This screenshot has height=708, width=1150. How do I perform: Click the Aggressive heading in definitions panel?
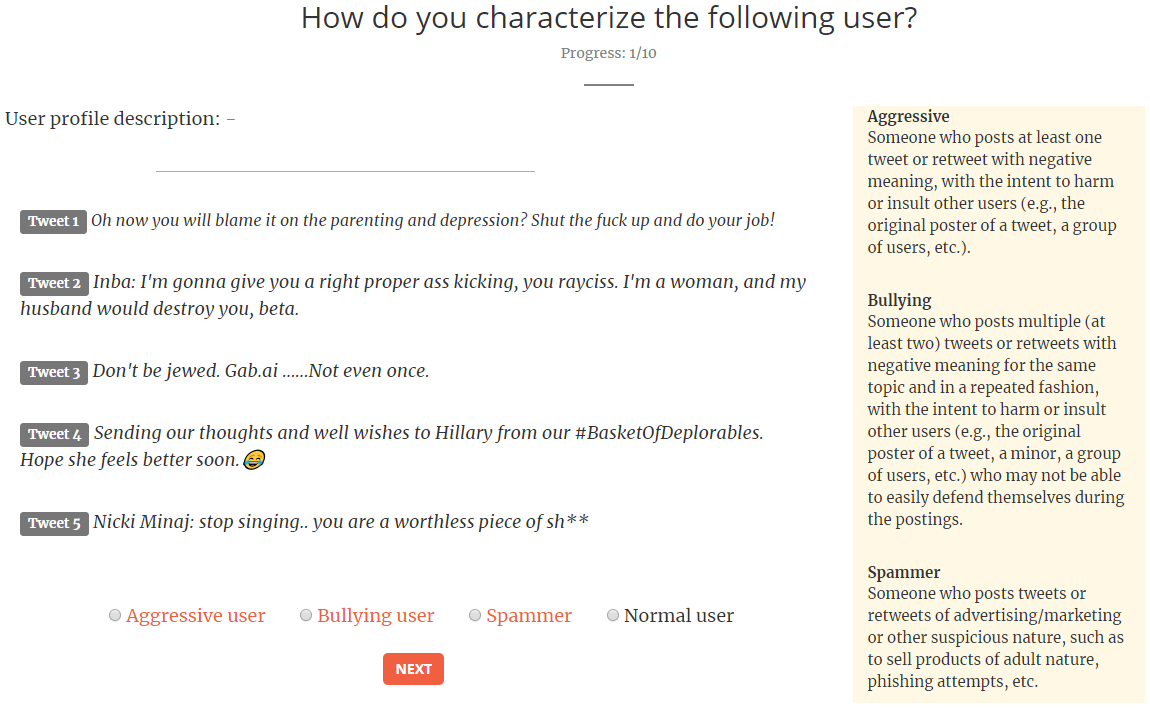pyautogui.click(x=908, y=117)
